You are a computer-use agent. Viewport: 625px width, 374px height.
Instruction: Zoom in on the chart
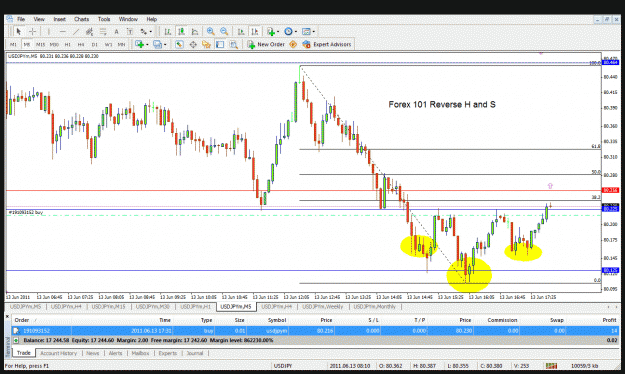(210, 31)
